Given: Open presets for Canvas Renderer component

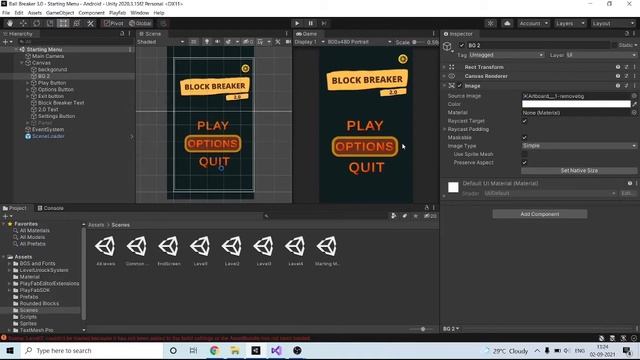Looking at the screenshot, I should (x=627, y=76).
